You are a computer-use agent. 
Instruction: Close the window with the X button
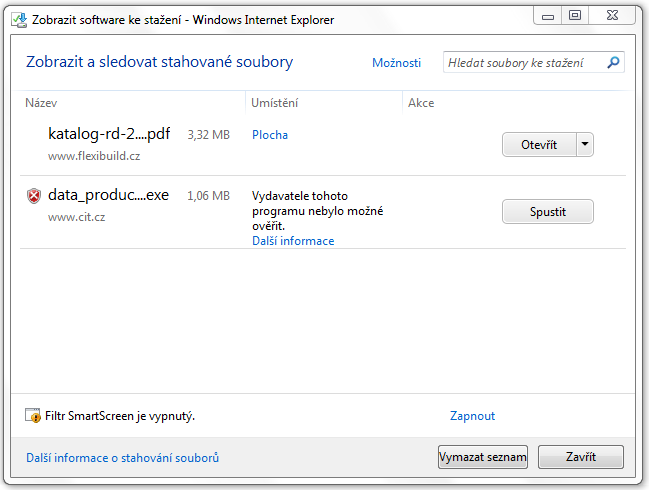point(612,16)
